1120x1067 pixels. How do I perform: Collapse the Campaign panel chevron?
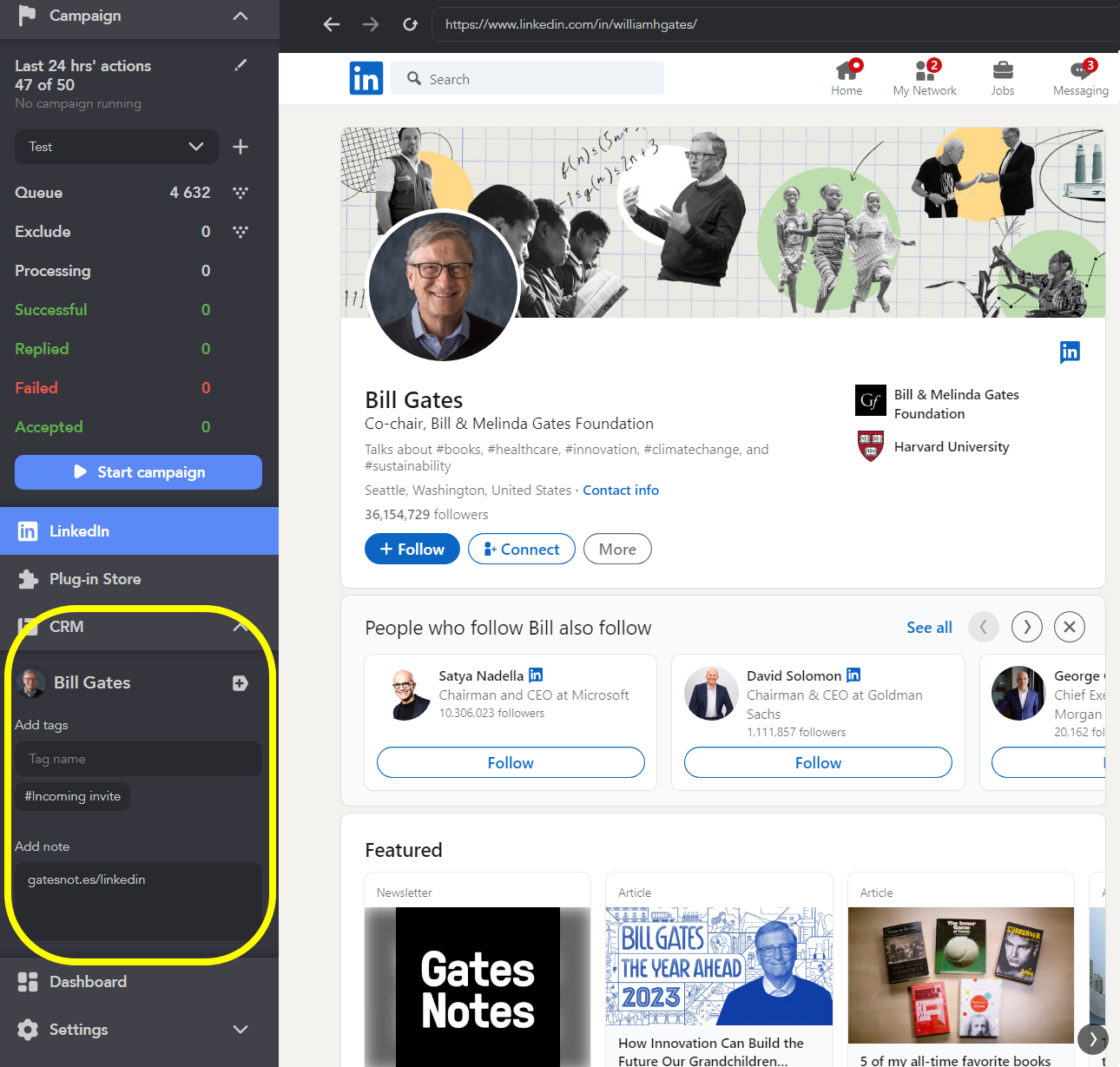click(240, 16)
